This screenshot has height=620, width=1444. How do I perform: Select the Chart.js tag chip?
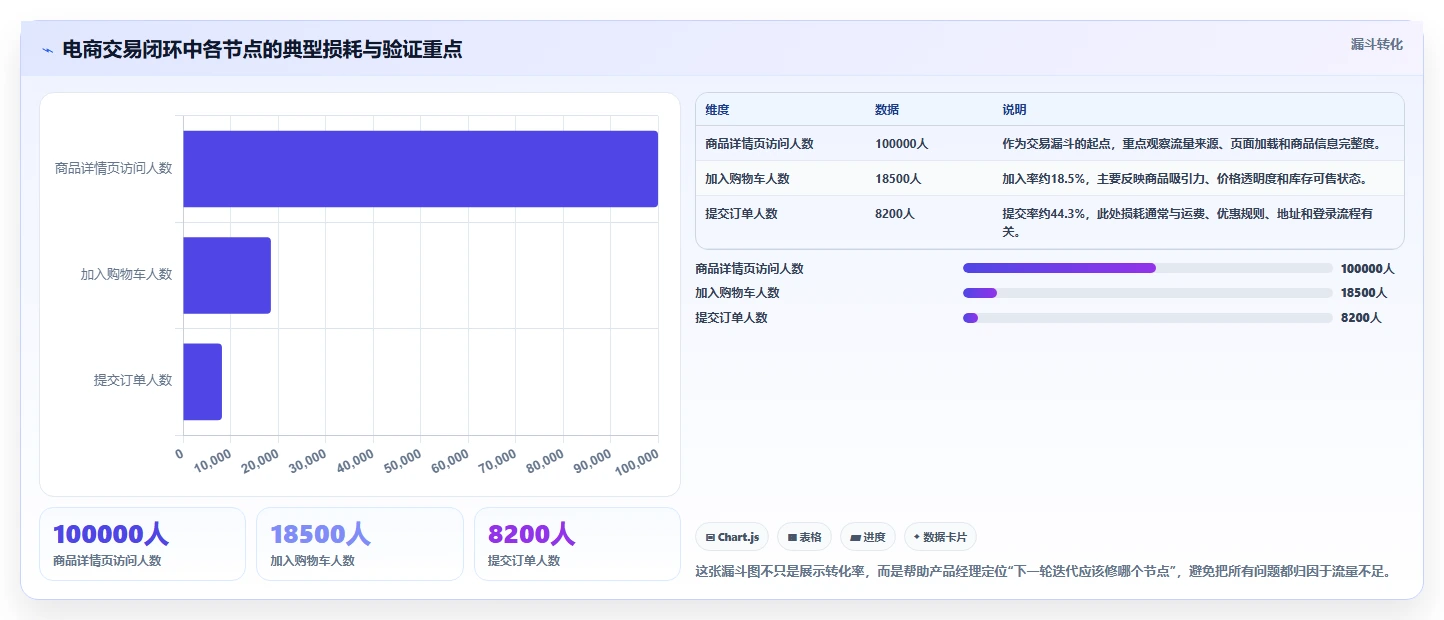point(732,537)
